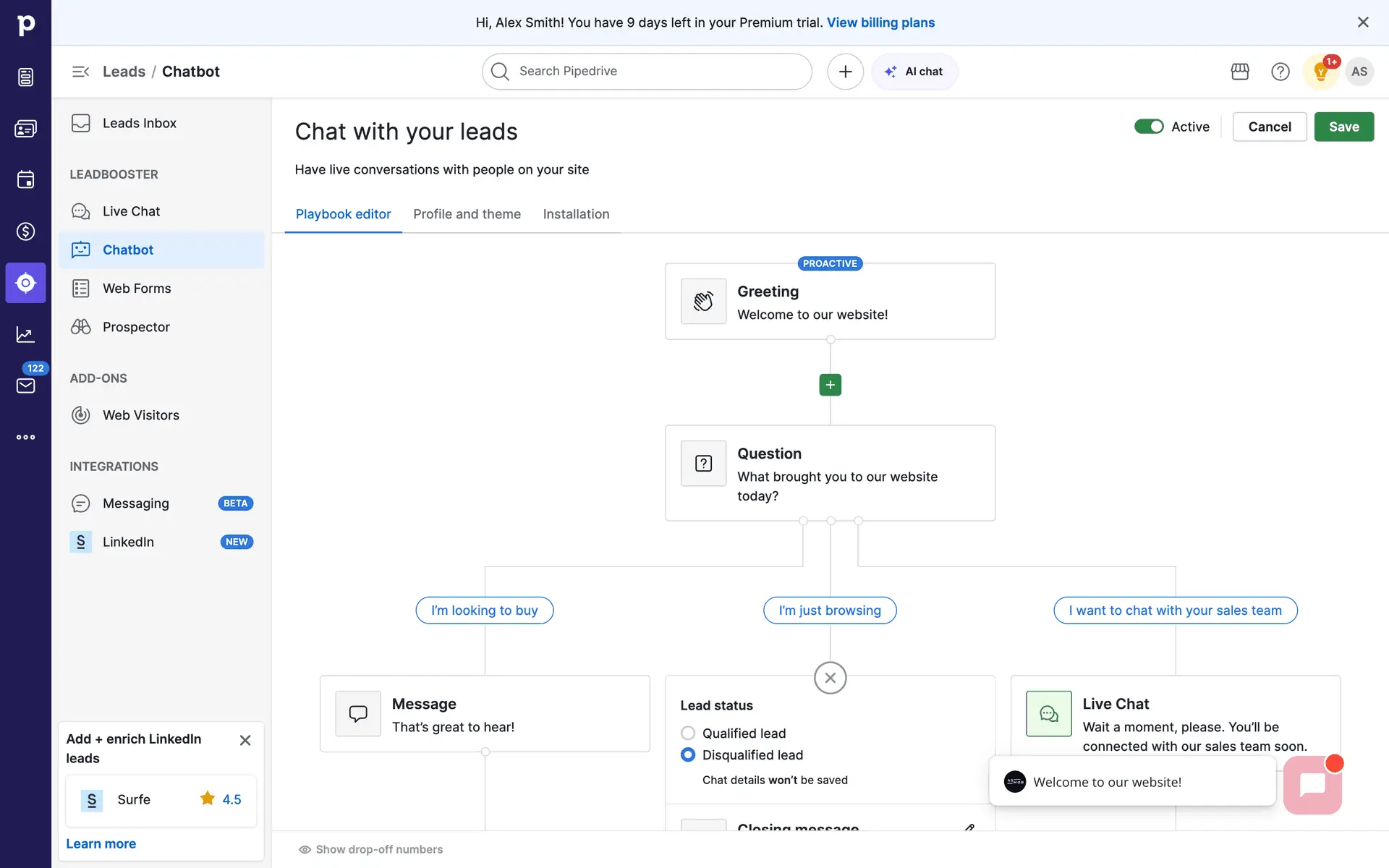Image resolution: width=1389 pixels, height=868 pixels.
Task: Open the Marketplace icon in the header
Action: pos(1240,72)
